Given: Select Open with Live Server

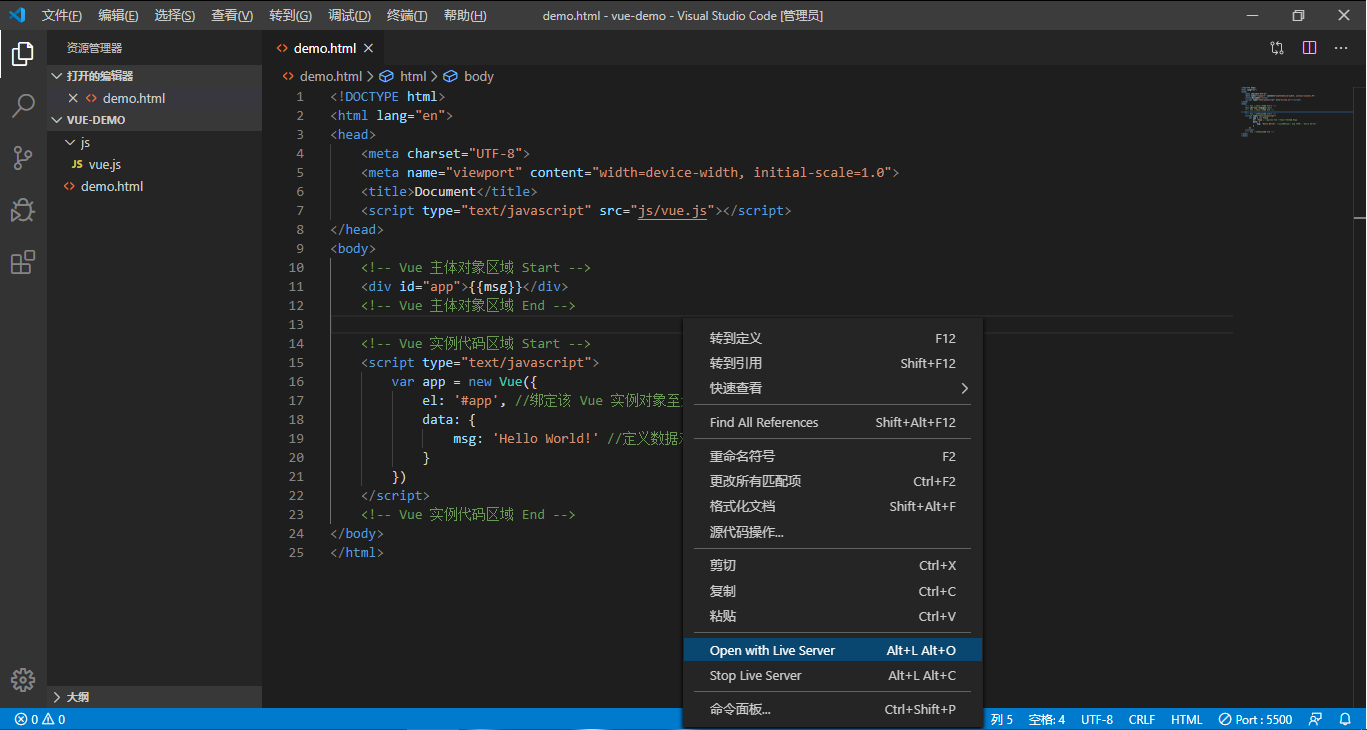Looking at the screenshot, I should [832, 650].
